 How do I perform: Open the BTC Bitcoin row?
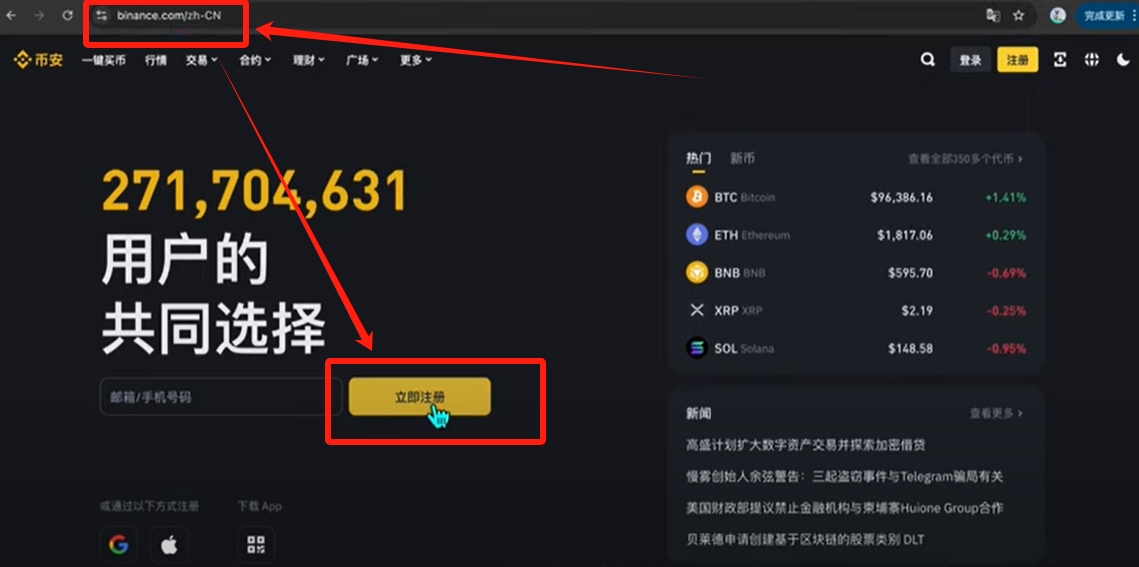[x=856, y=197]
